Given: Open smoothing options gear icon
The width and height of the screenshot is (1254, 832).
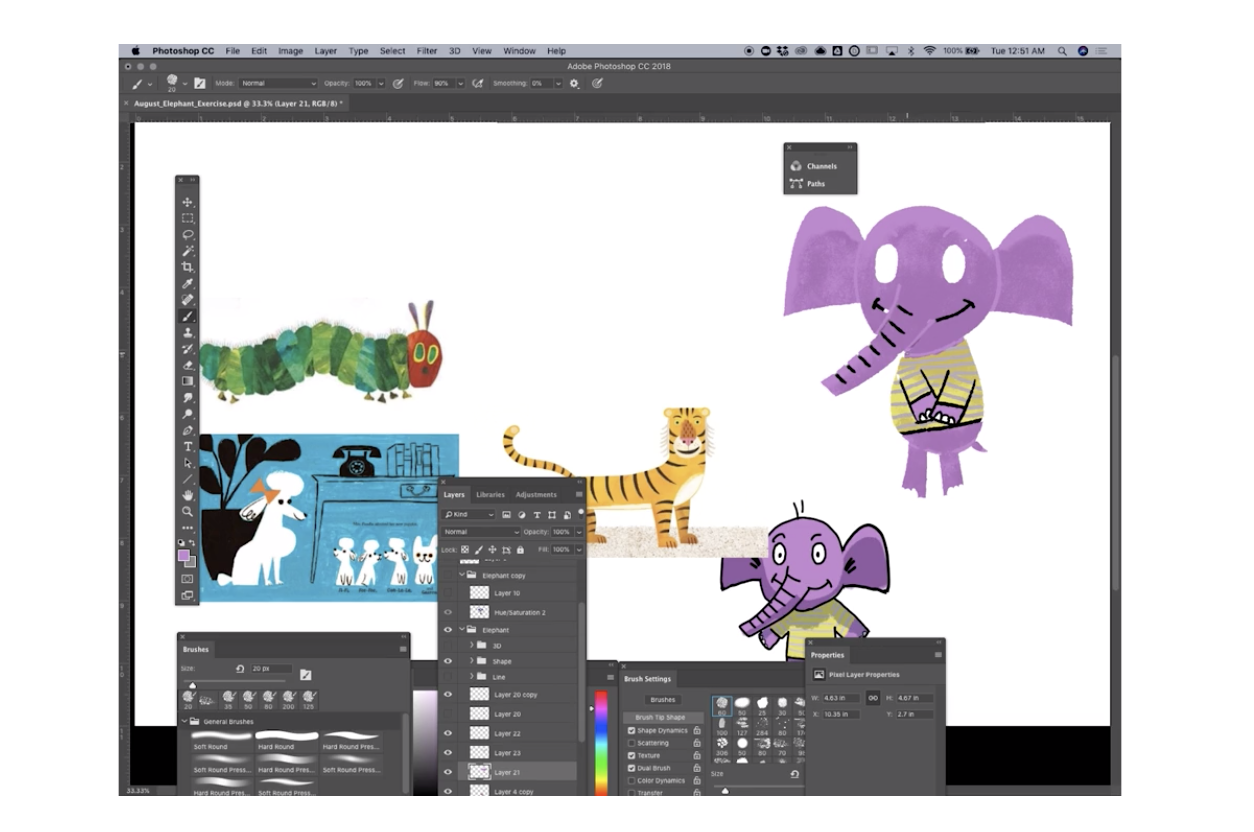Looking at the screenshot, I should coord(574,83).
